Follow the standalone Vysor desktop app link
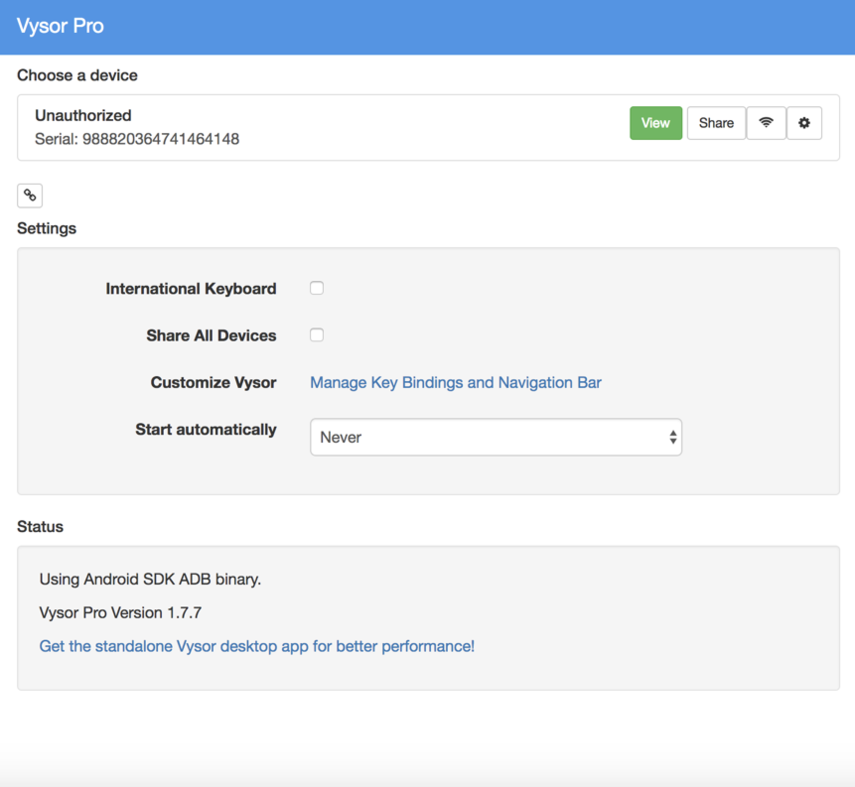 [257, 646]
